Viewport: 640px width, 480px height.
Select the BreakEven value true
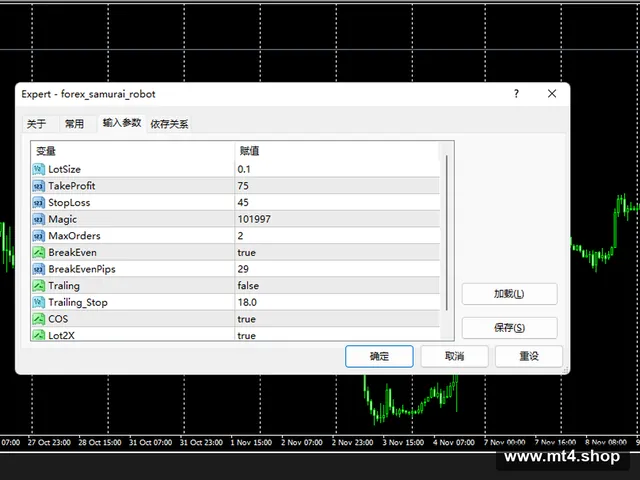point(247,252)
